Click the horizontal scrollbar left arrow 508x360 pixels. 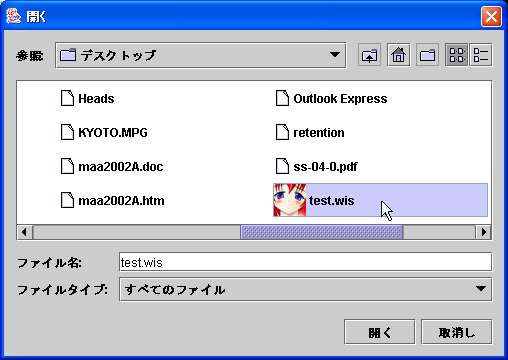click(x=25, y=232)
